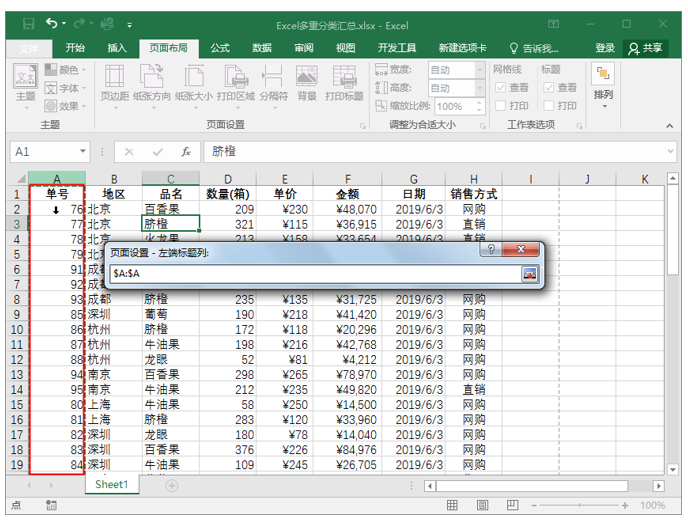Select column D header
This screenshot has height=528, width=688.
tap(228, 179)
